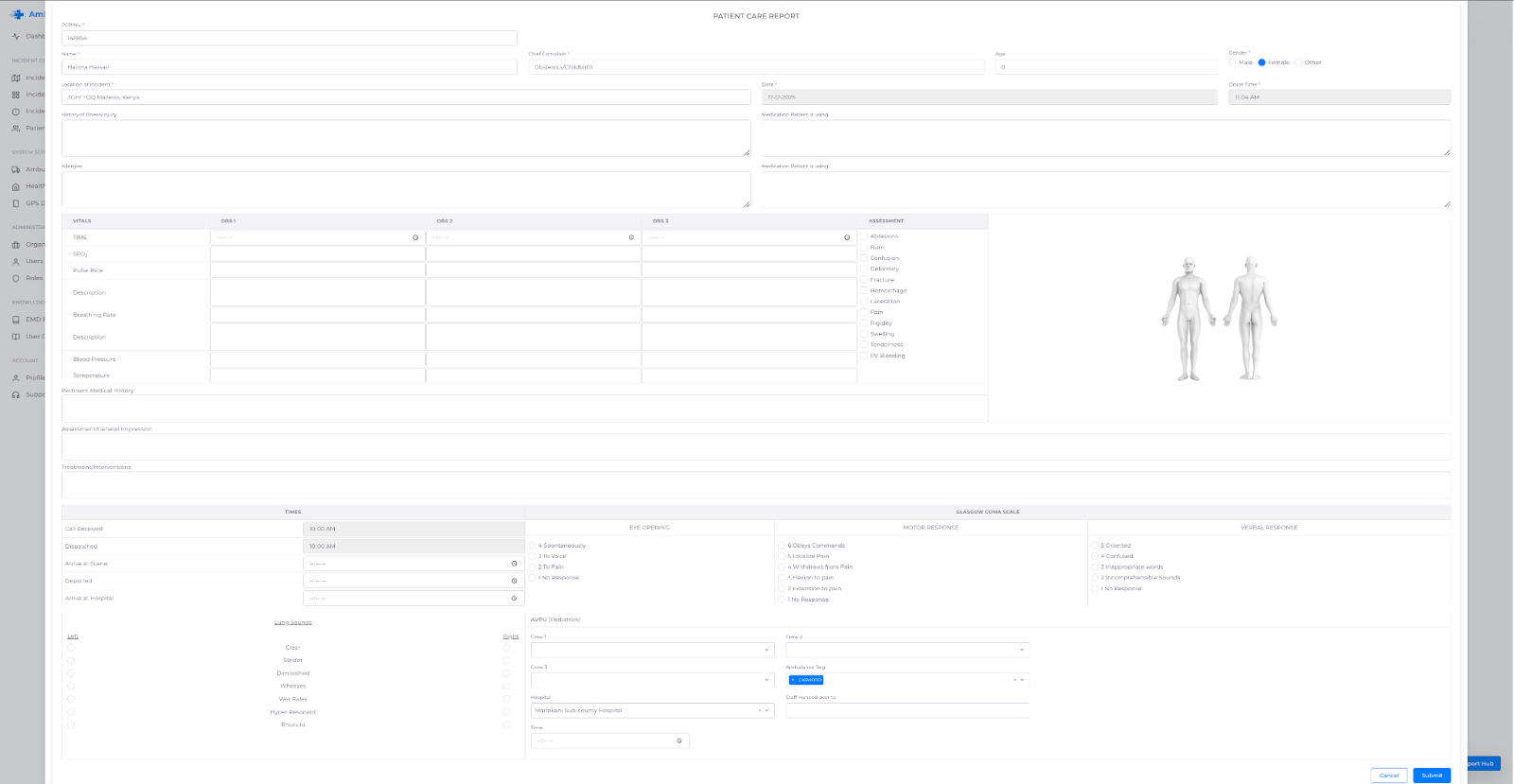The width and height of the screenshot is (1514, 784).
Task: Open time picker for Departed row
Action: (514, 581)
